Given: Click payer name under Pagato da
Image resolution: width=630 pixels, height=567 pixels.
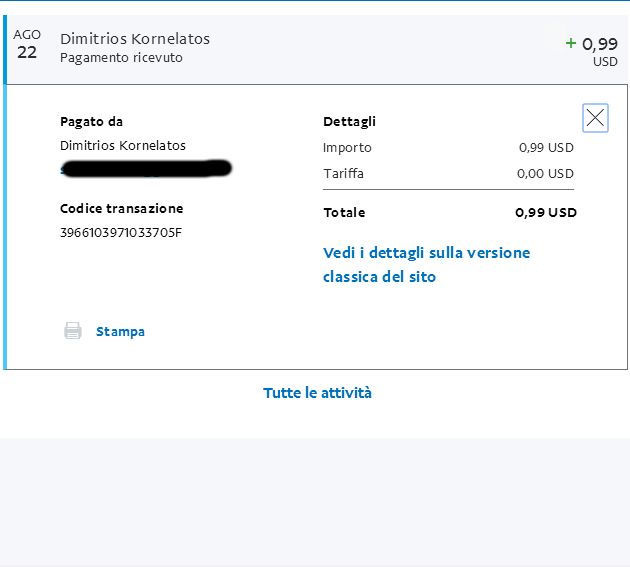Looking at the screenshot, I should (123, 145).
